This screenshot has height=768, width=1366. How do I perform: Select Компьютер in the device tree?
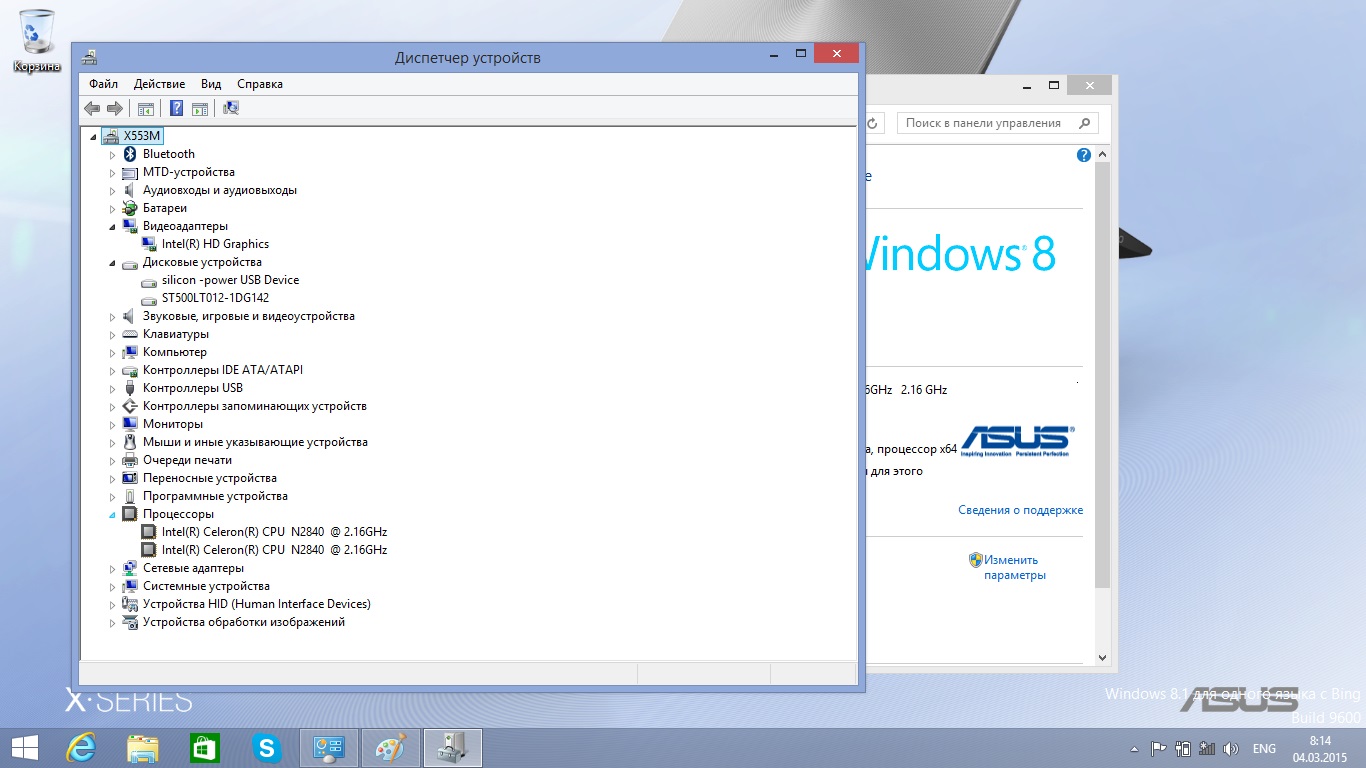point(174,352)
